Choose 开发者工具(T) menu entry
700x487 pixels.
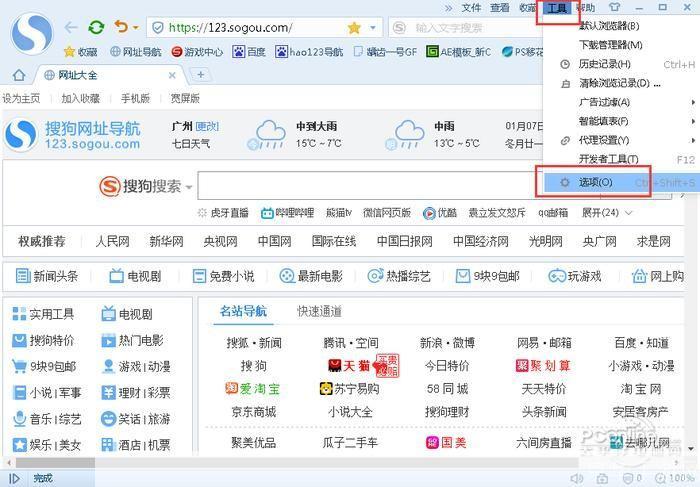pos(621,159)
